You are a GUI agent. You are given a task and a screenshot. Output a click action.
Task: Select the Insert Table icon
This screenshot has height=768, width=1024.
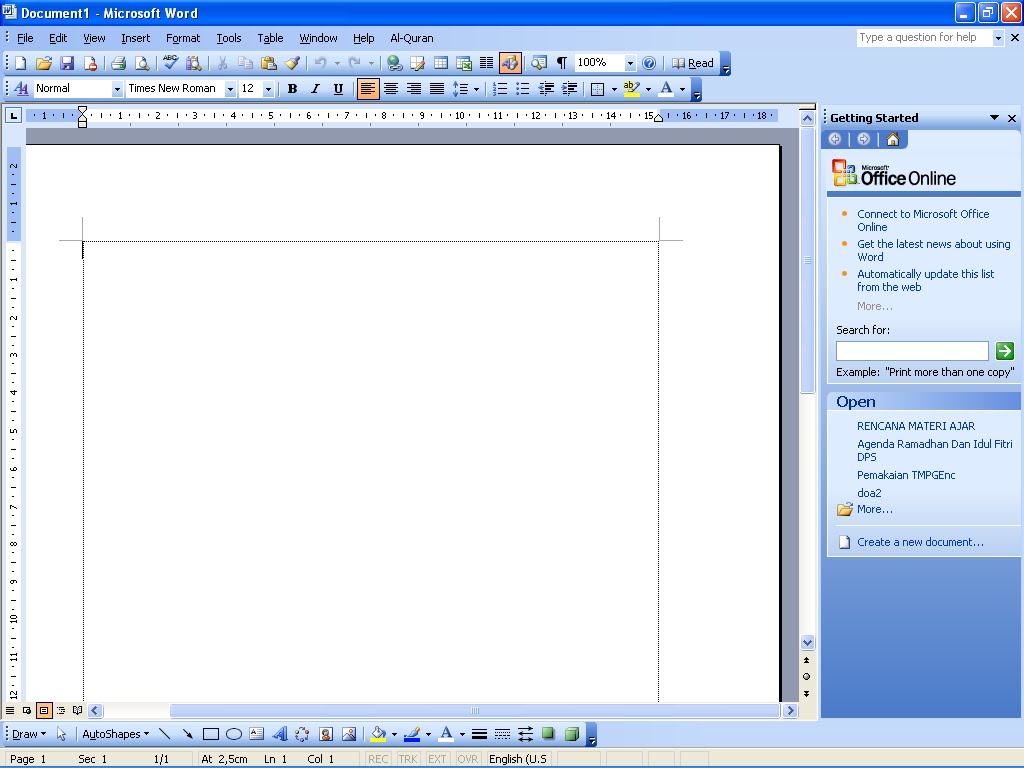(441, 62)
